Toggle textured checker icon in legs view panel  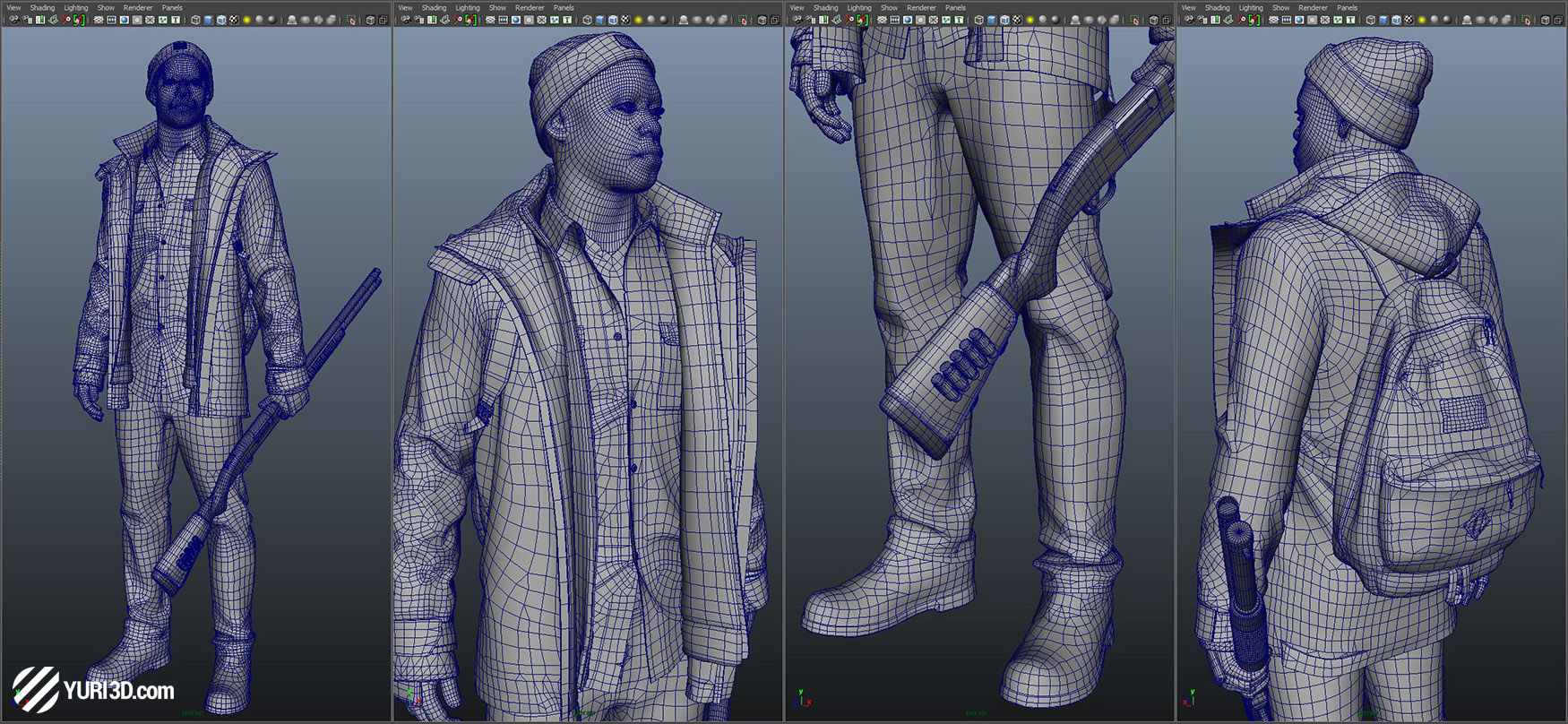tap(1017, 20)
